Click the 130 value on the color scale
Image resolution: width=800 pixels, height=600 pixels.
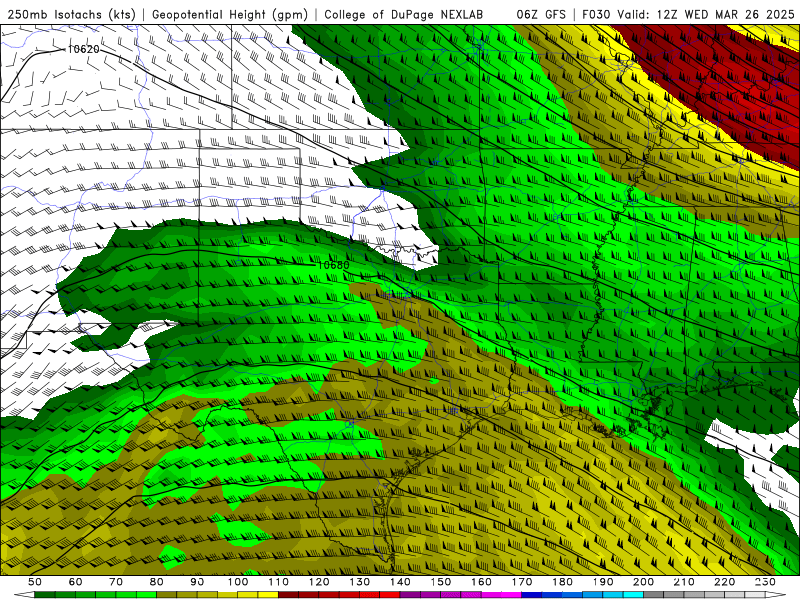[360, 582]
